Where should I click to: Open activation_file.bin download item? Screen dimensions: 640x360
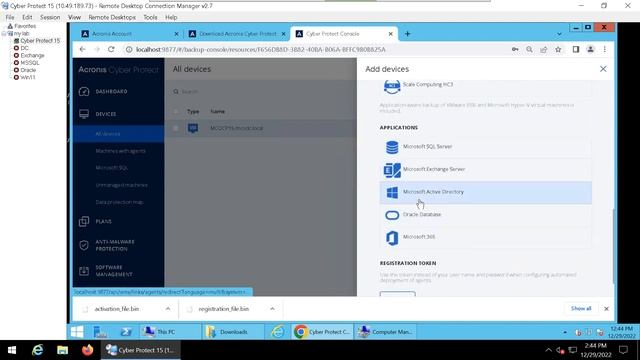pyautogui.click(x=117, y=309)
